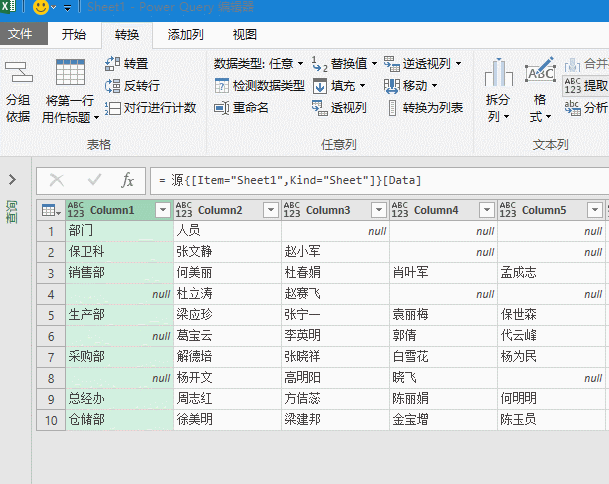The image size is (609, 484).
Task: Click the Group By (分组依据) icon
Action: (x=18, y=92)
